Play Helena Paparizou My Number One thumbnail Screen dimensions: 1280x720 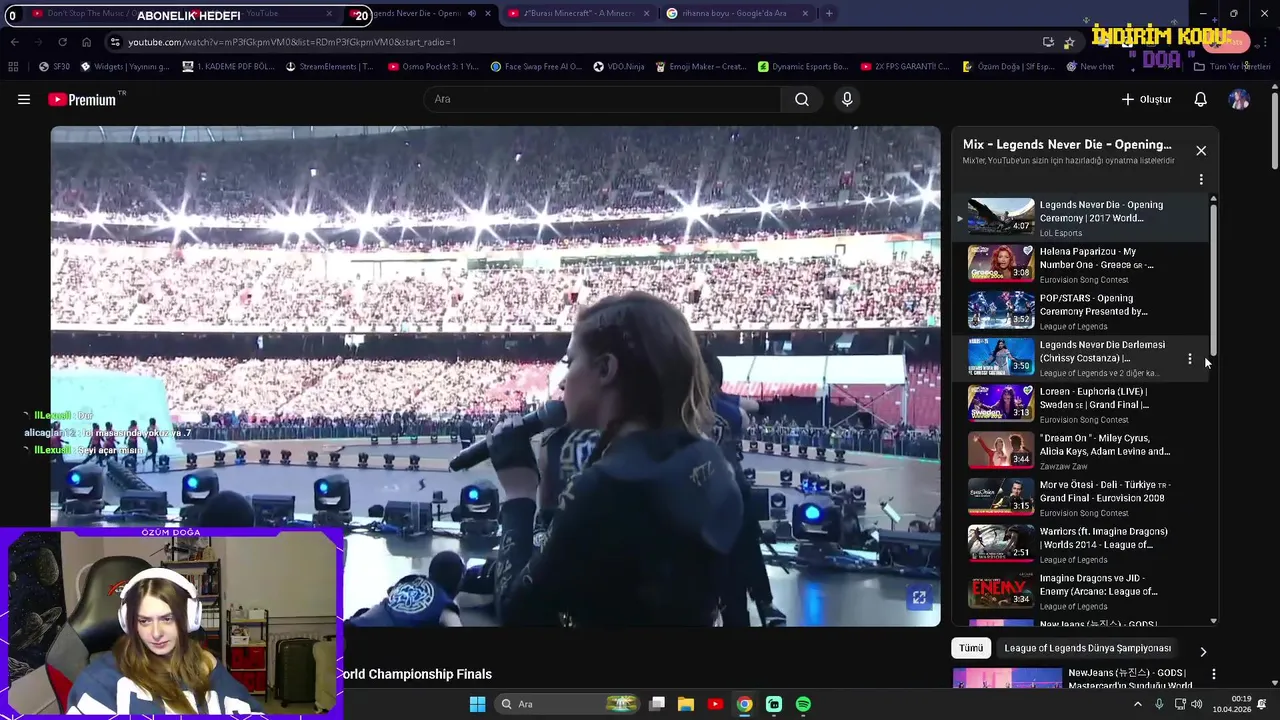tap(1001, 263)
